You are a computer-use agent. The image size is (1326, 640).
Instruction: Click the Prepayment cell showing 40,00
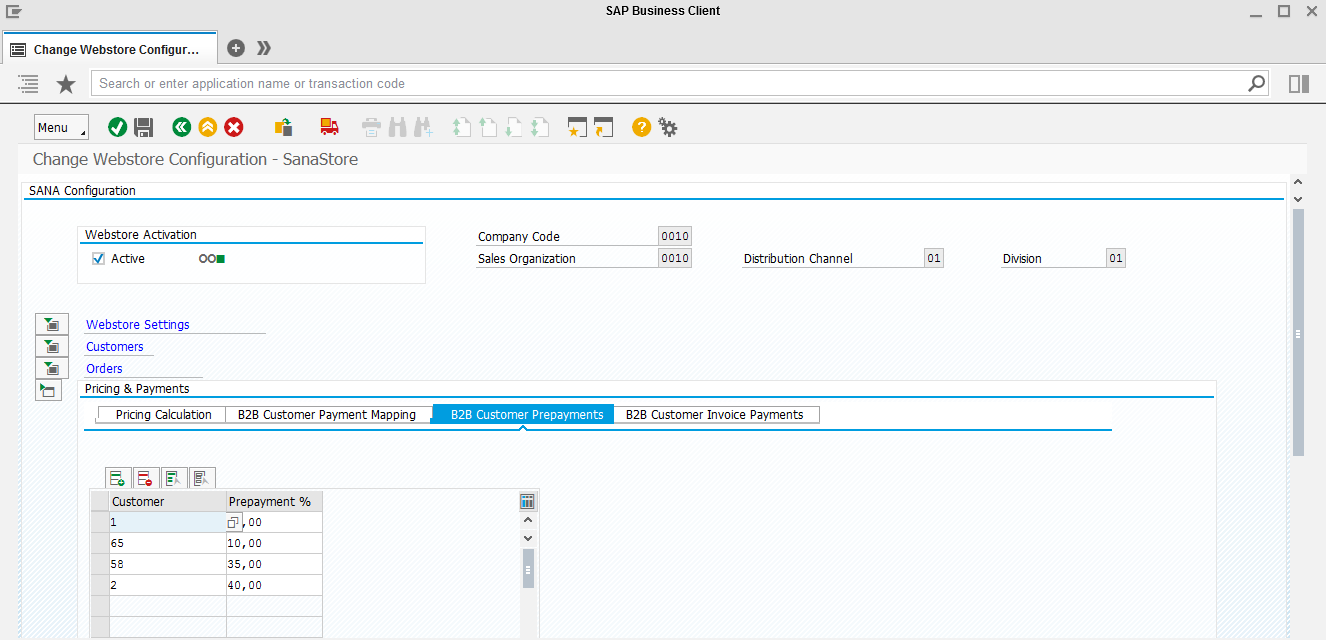pos(274,585)
